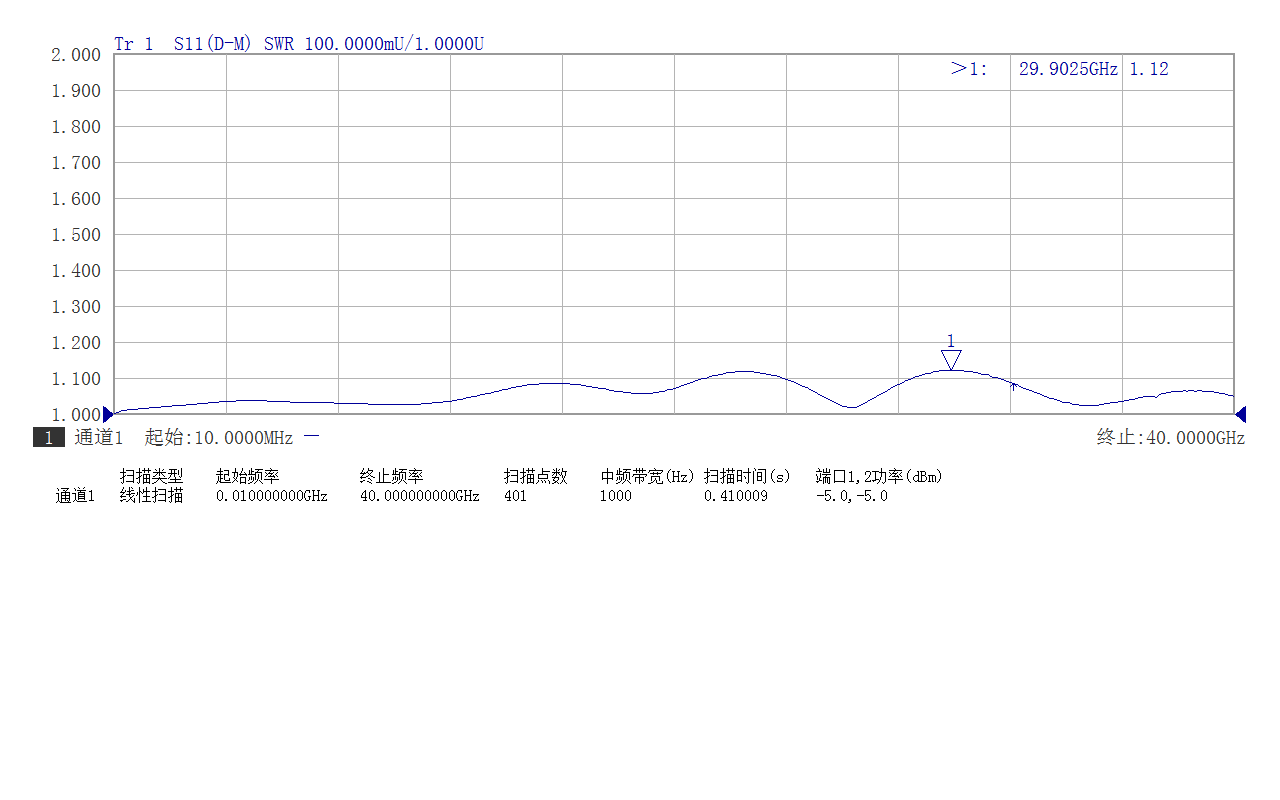Click marker readout value 1.12

1148,69
